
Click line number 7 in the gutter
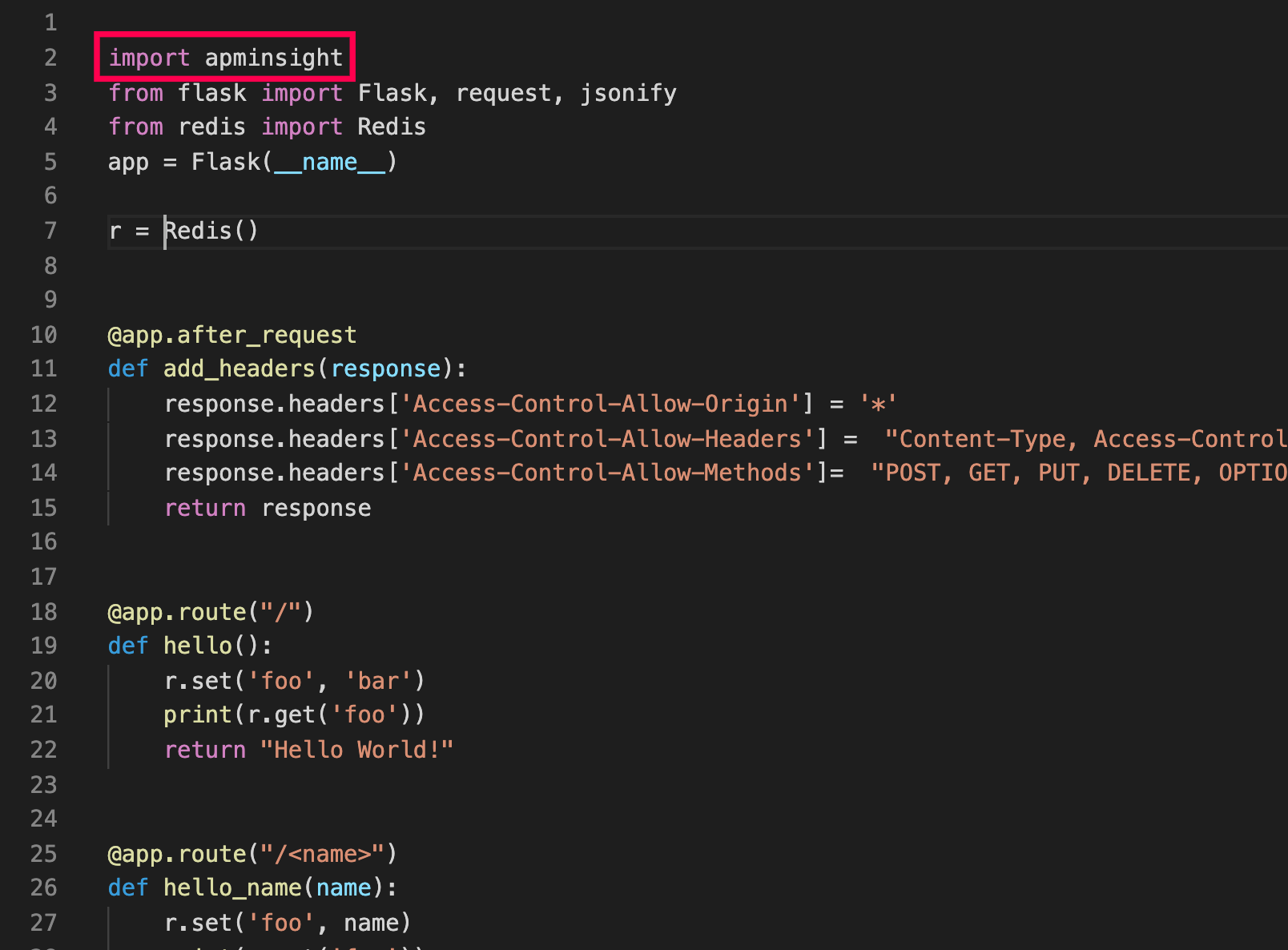coord(50,231)
